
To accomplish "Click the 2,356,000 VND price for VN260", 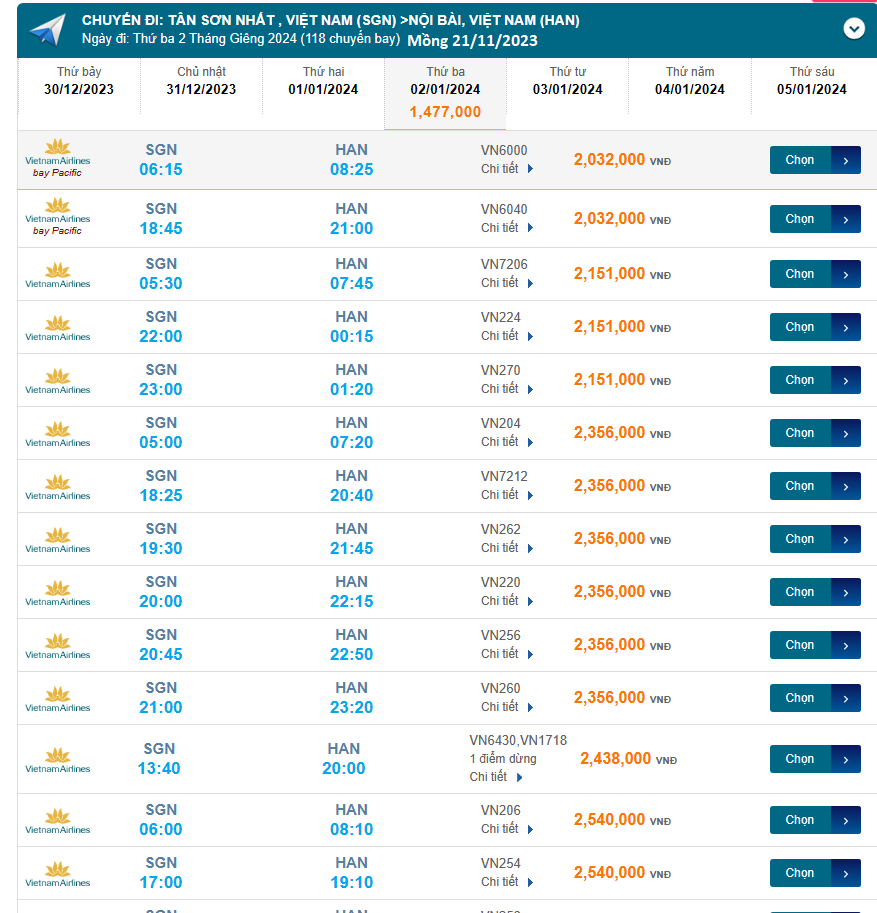I will tap(610, 698).
